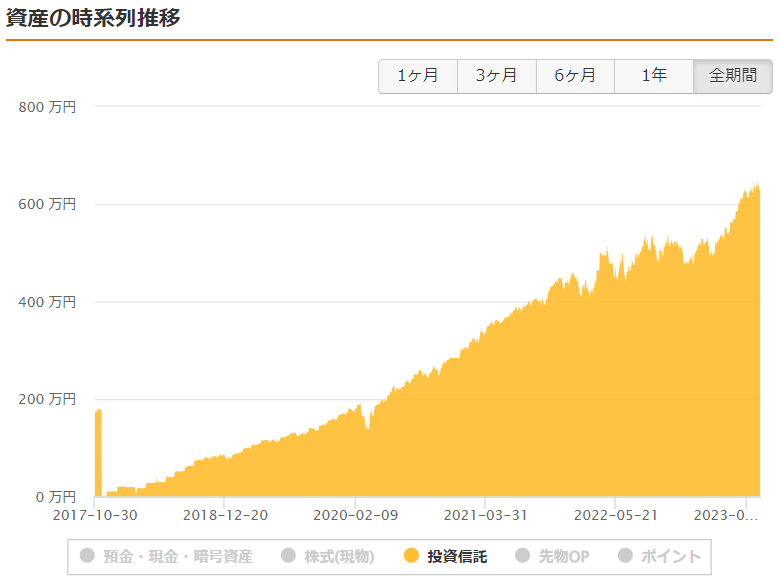Click the truncated 2023-0... date label
Screen dimensions: 780x588
click(726, 515)
